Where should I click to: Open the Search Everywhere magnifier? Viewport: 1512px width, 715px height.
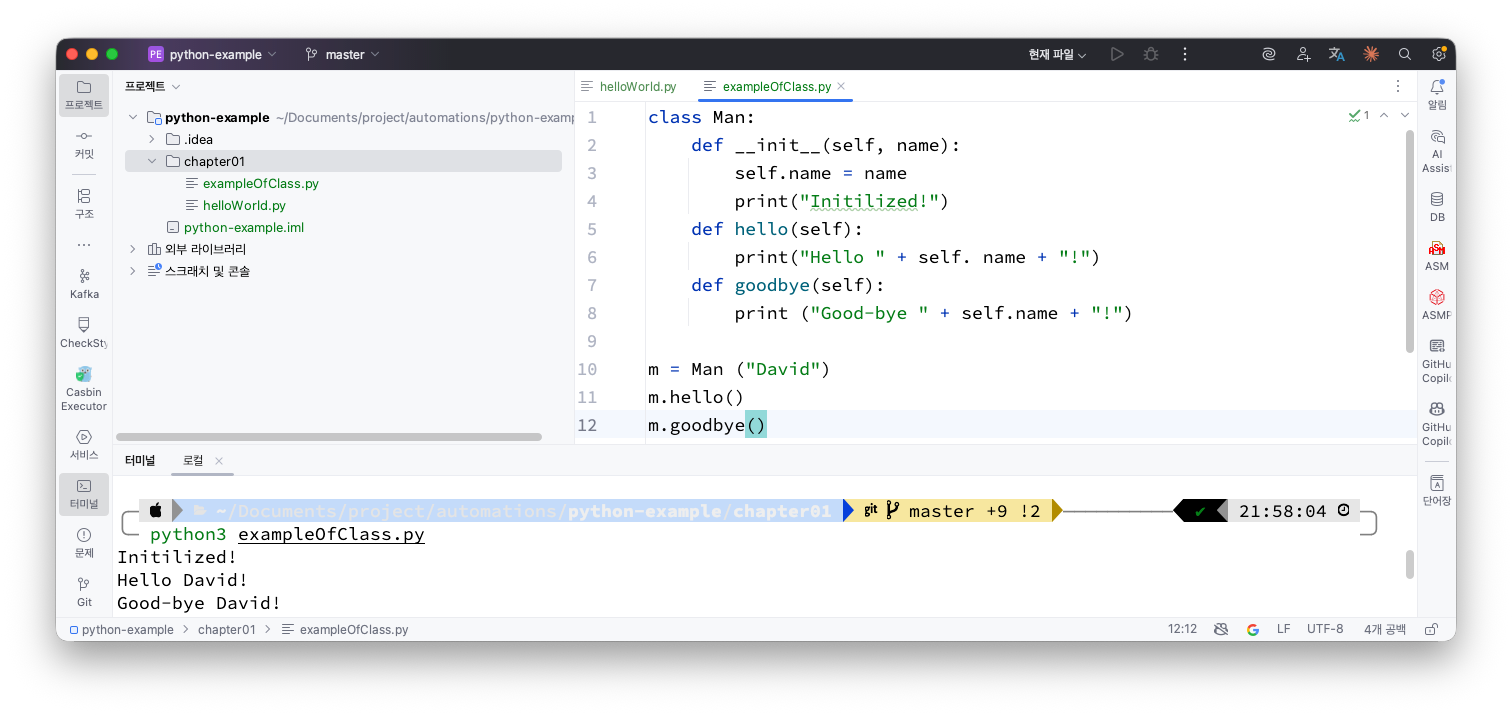coord(1404,55)
